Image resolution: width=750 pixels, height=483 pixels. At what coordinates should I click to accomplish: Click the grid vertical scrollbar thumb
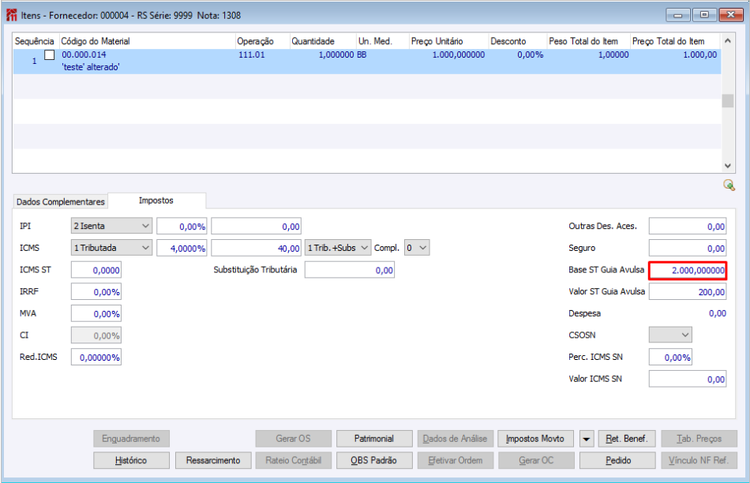pyautogui.click(x=728, y=101)
